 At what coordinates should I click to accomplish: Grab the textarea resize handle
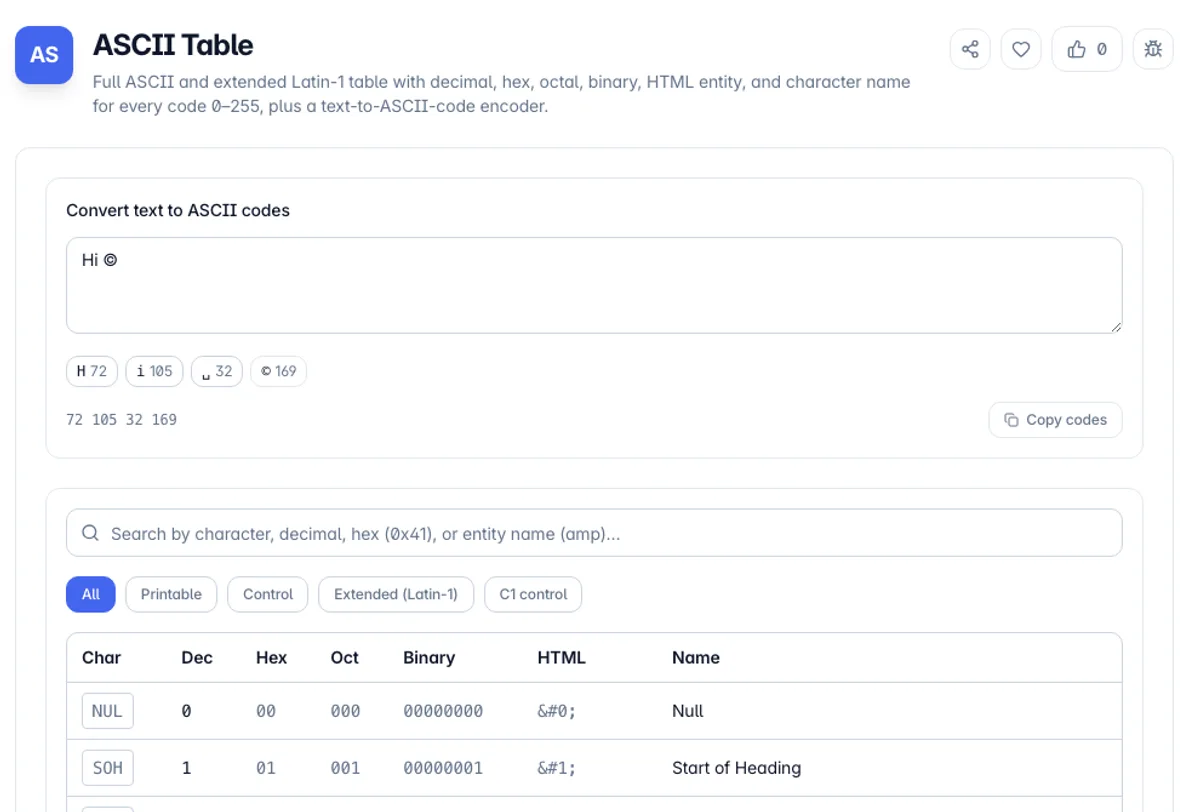coord(1115,326)
